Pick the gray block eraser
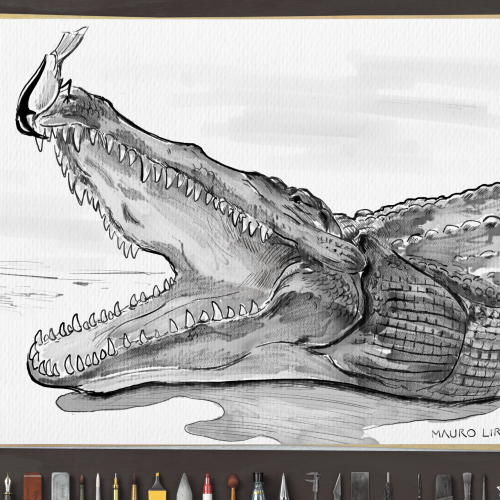The width and height of the screenshot is (500, 500). point(60,486)
